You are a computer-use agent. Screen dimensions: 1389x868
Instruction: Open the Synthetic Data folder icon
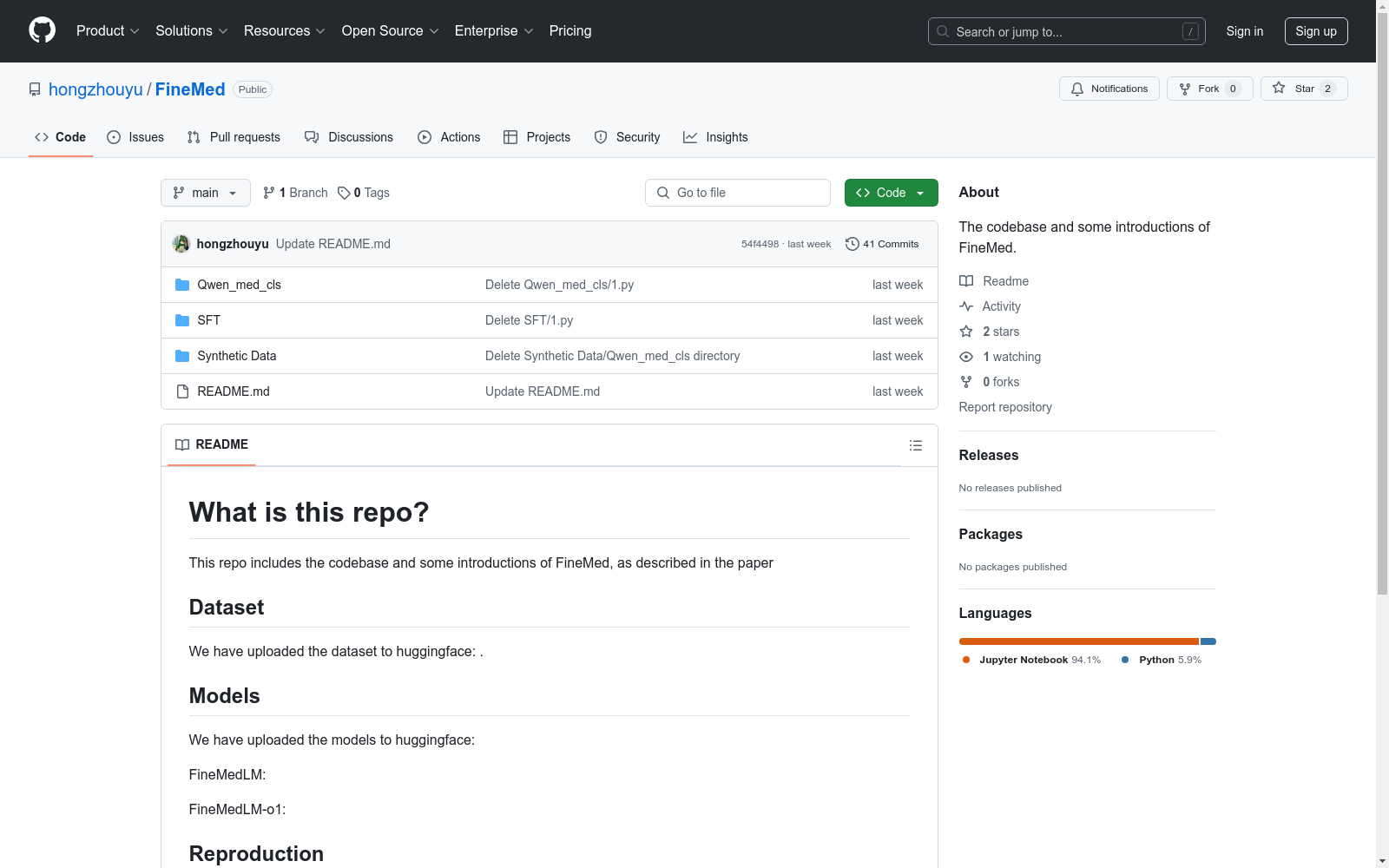coord(182,356)
